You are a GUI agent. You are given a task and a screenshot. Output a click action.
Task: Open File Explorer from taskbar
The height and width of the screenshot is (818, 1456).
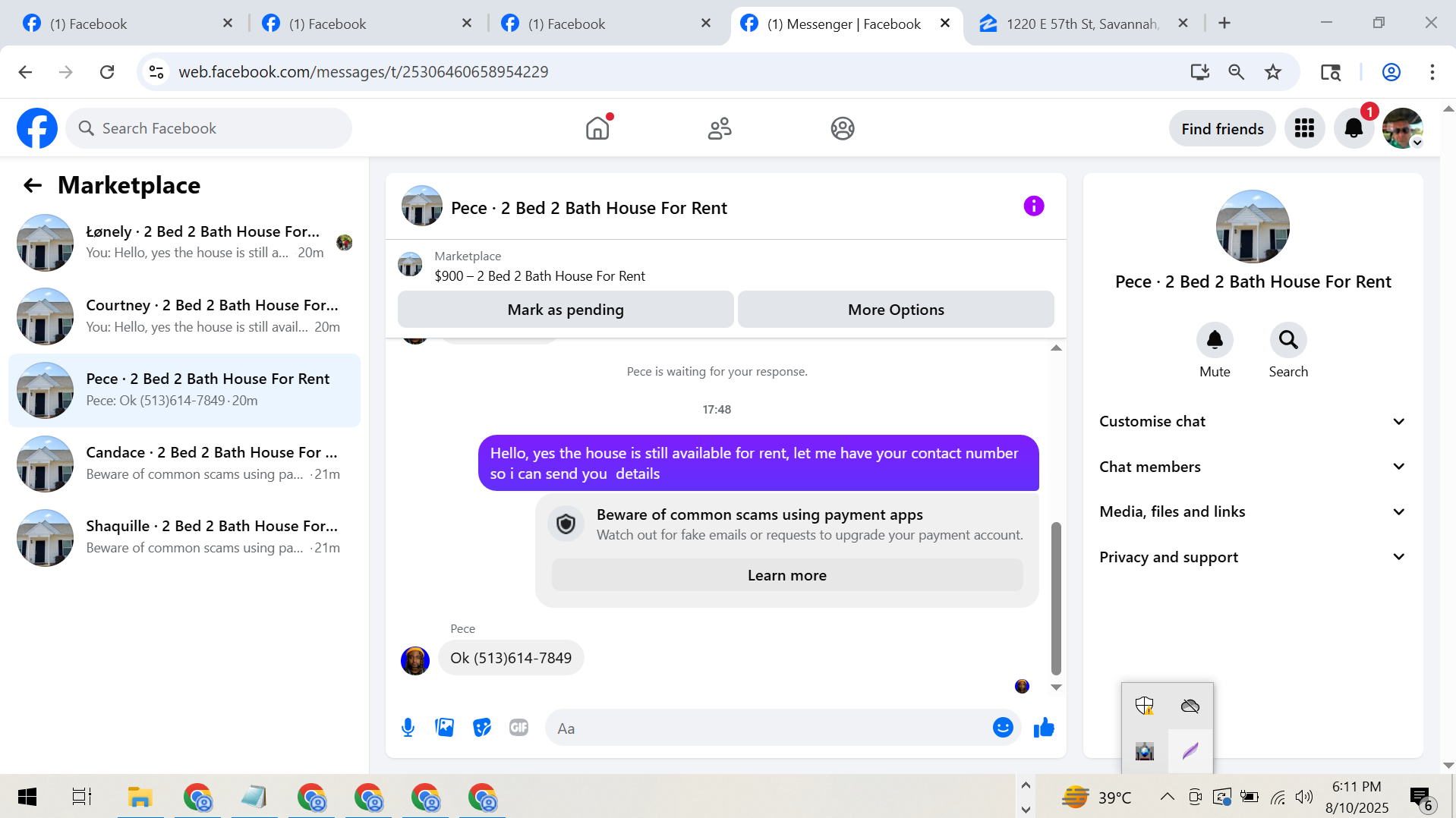click(x=140, y=797)
